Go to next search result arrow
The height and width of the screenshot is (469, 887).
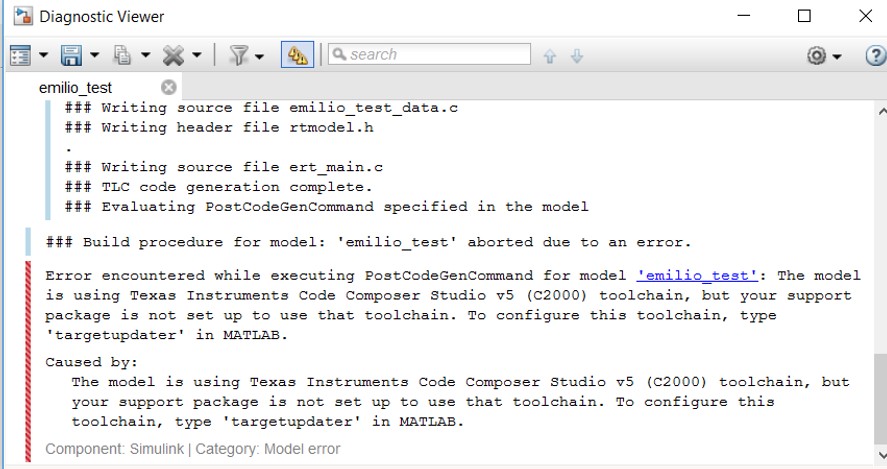[x=576, y=56]
